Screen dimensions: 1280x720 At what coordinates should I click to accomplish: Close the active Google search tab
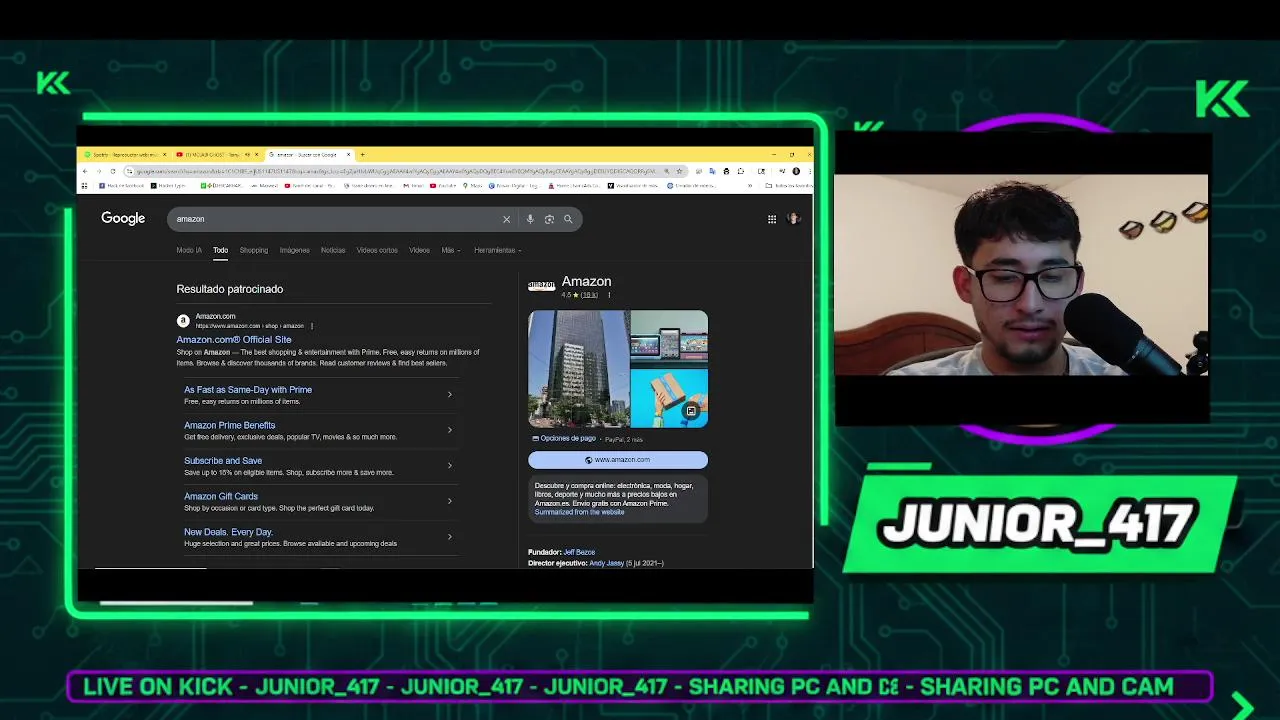[349, 155]
